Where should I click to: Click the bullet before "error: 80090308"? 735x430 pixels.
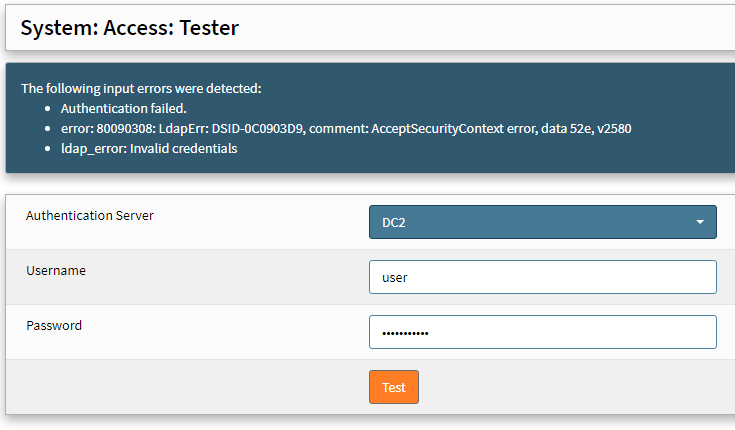49,128
